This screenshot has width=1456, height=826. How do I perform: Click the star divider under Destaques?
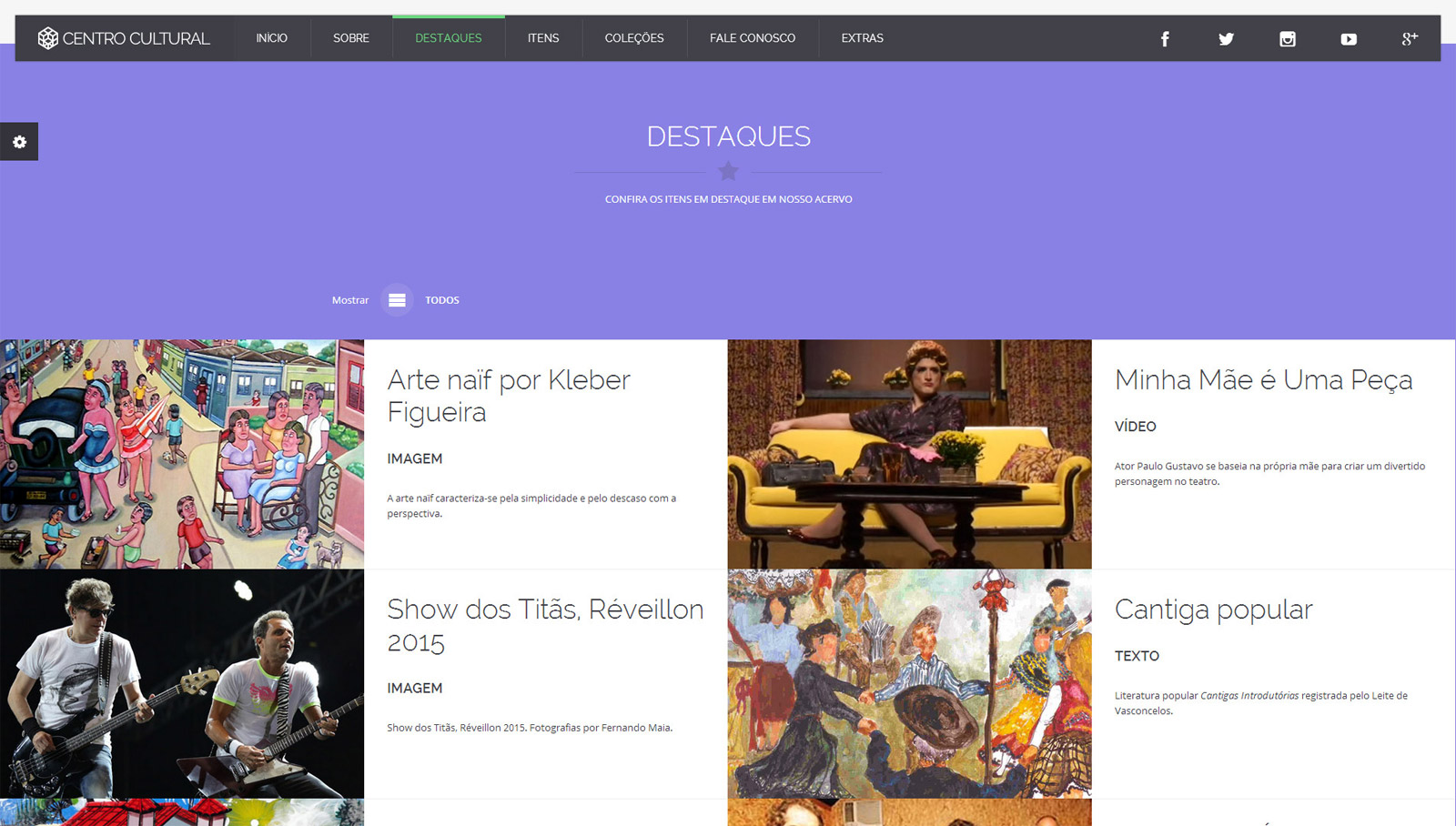728,171
